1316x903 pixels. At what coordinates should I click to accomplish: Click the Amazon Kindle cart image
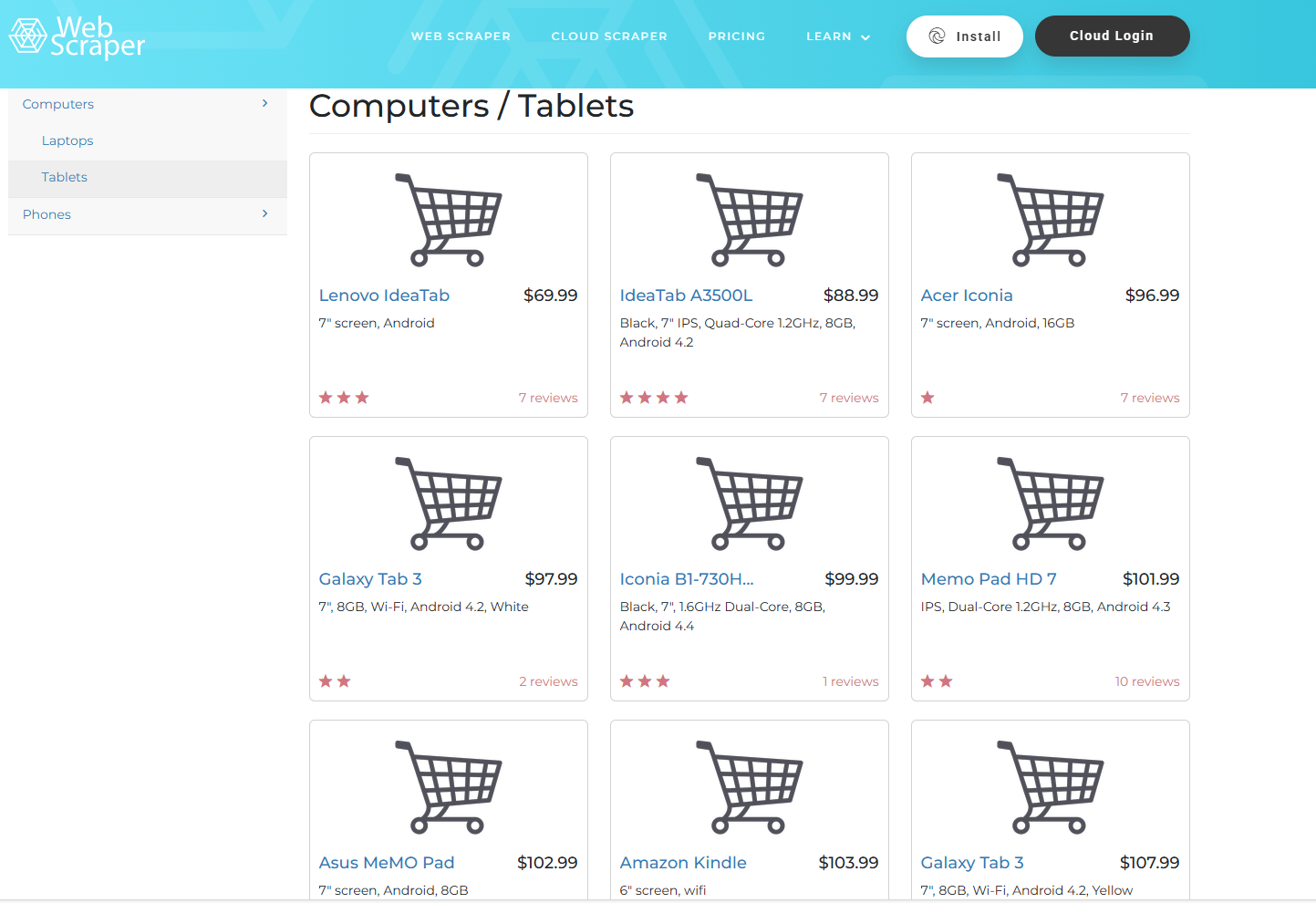coord(749,787)
